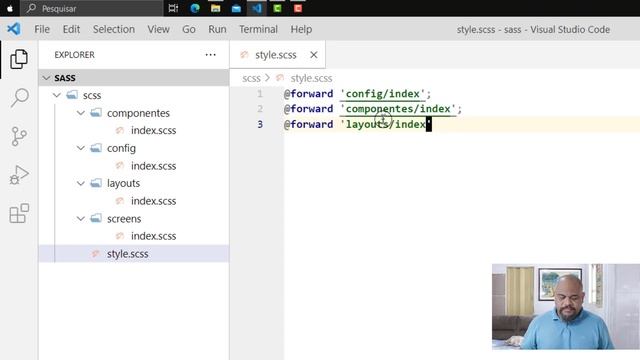The height and width of the screenshot is (360, 640).
Task: Select the layouts folder name
Action: 123,183
